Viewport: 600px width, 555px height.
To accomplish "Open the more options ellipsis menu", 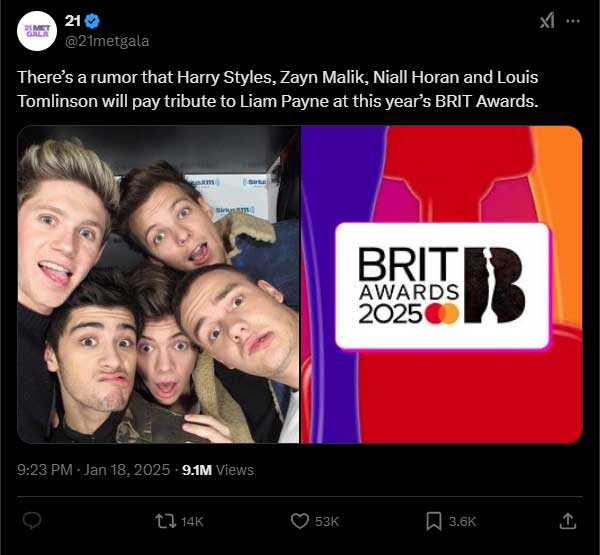I will (x=573, y=21).
